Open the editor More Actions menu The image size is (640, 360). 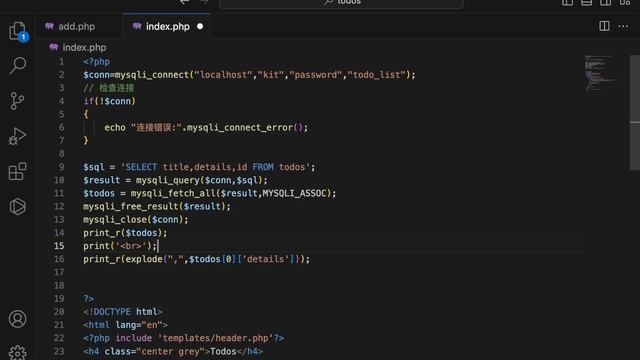[x=623, y=26]
